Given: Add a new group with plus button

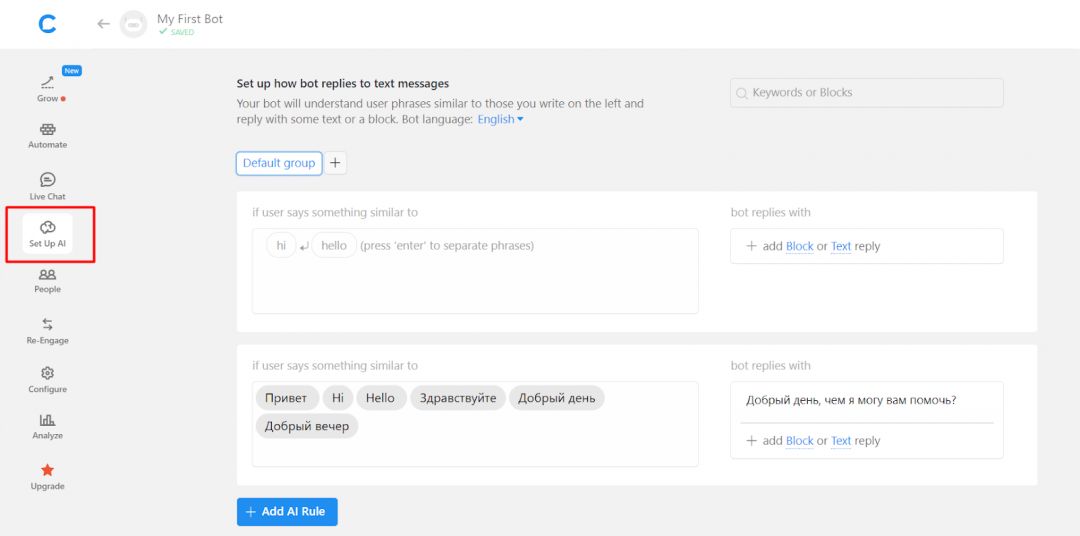Looking at the screenshot, I should pos(335,163).
